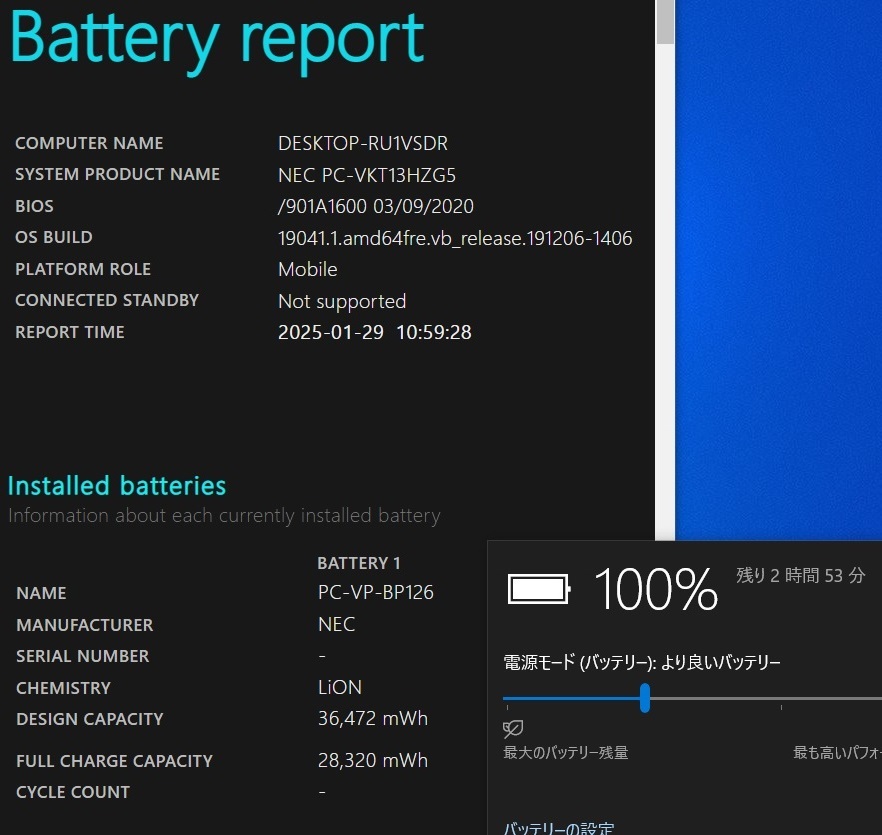The width and height of the screenshot is (882, 835).
Task: Select the Not supported standby value
Action: pyautogui.click(x=342, y=302)
